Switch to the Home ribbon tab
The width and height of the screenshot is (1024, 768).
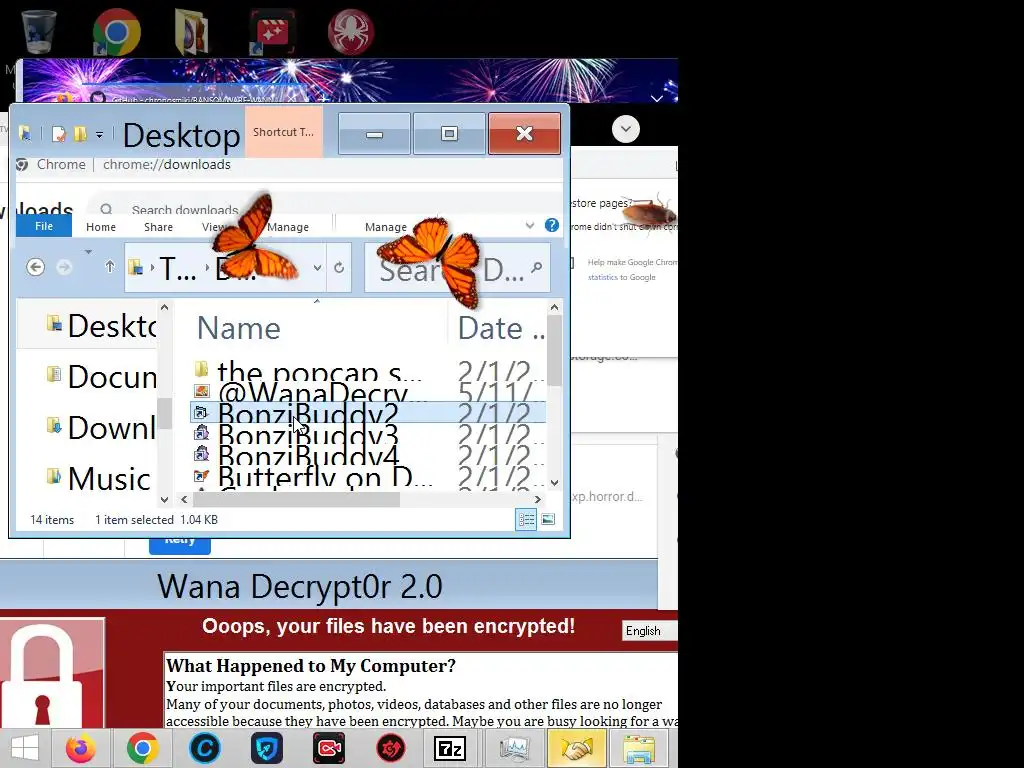(101, 227)
